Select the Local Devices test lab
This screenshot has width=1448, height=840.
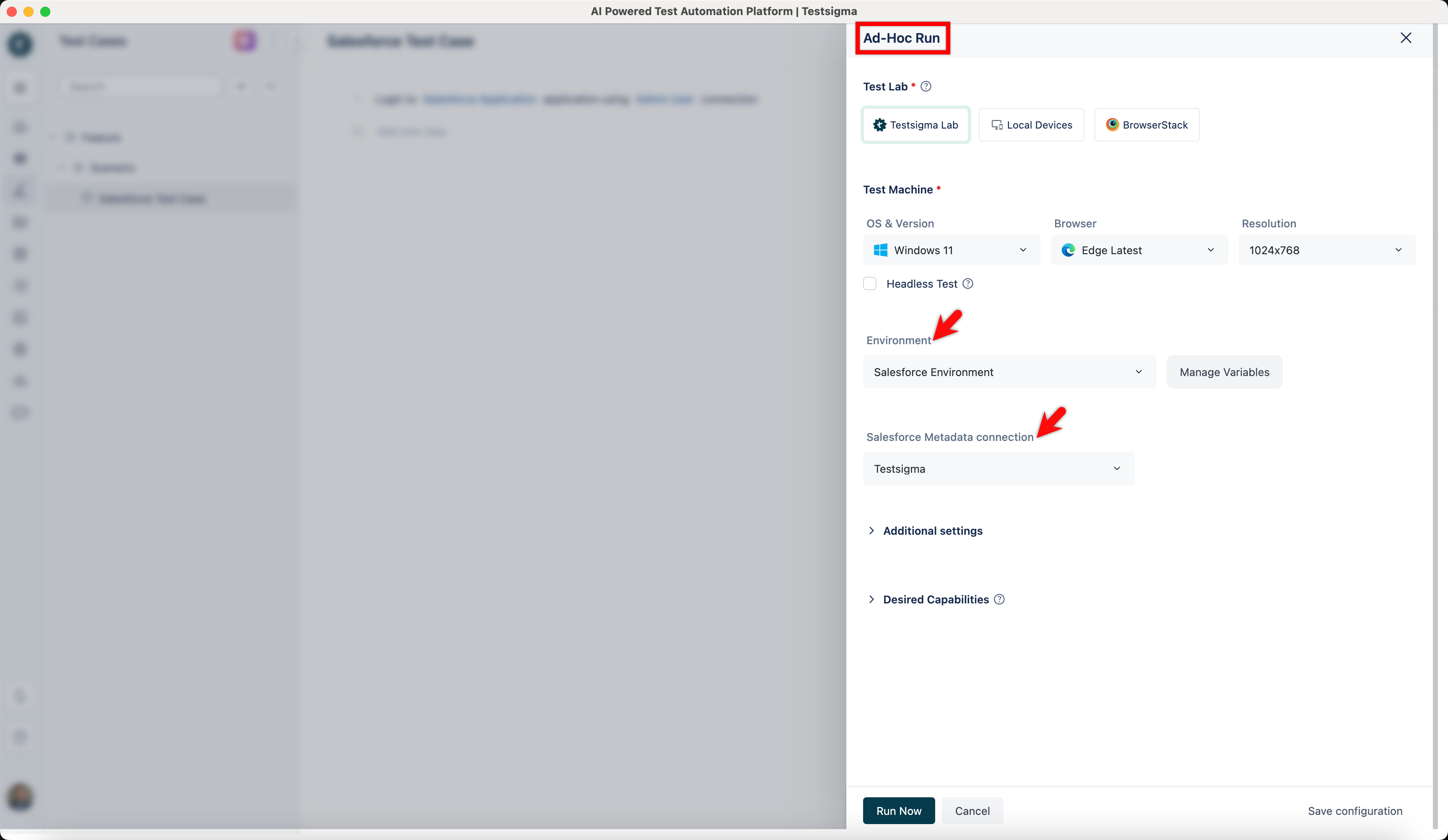point(1032,125)
